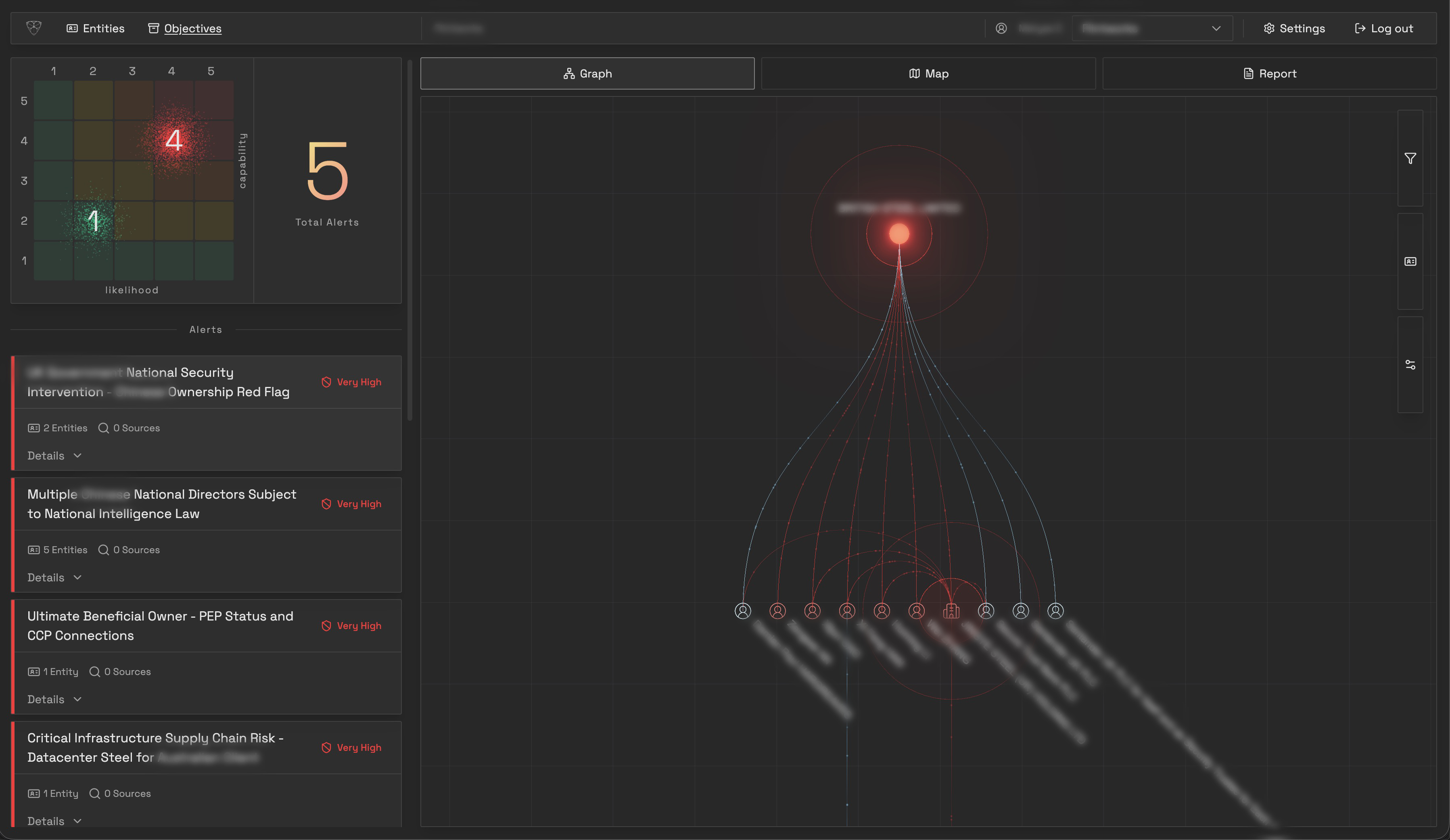Image resolution: width=1450 pixels, height=840 pixels.
Task: Expand Details on the National Intelligence Law alert
Action: pos(54,577)
